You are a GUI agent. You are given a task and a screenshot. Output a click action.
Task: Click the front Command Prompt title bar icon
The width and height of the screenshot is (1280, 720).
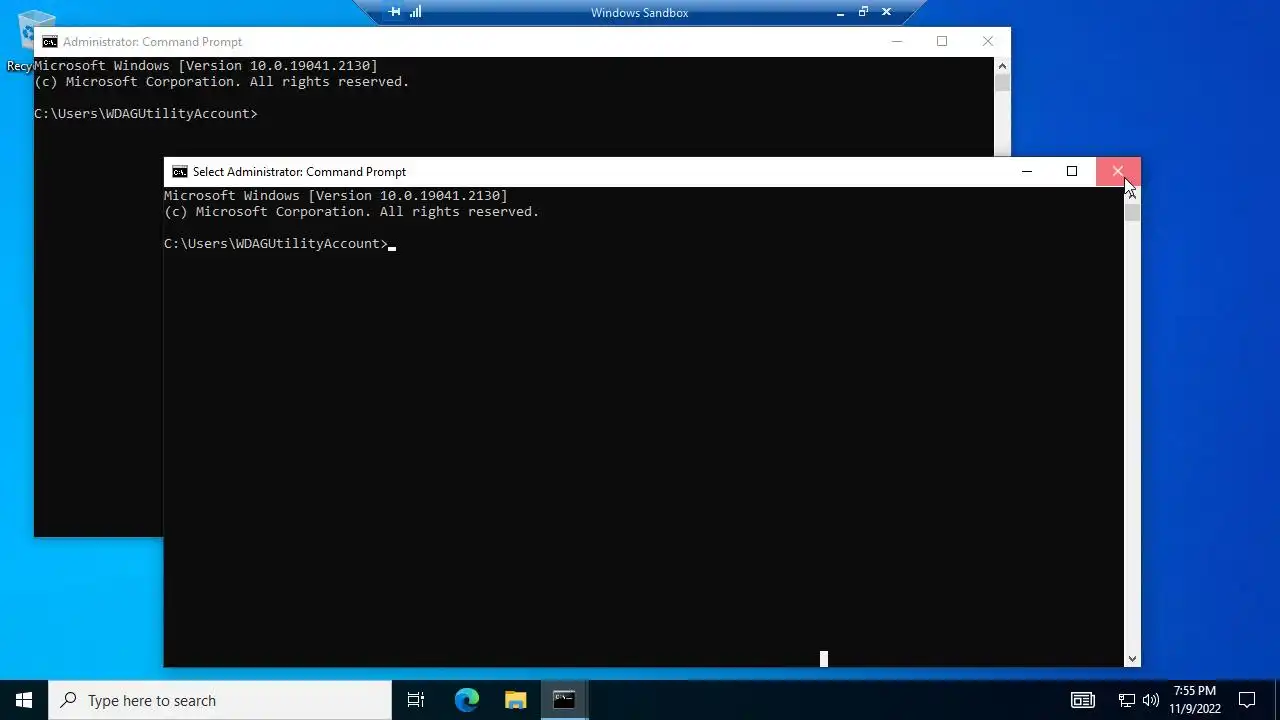pos(180,172)
